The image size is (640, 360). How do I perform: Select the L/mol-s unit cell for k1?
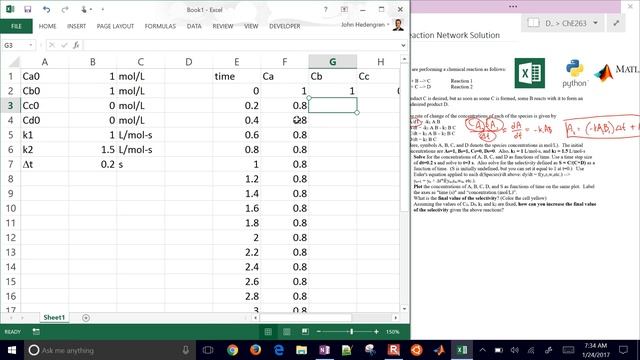[141, 135]
